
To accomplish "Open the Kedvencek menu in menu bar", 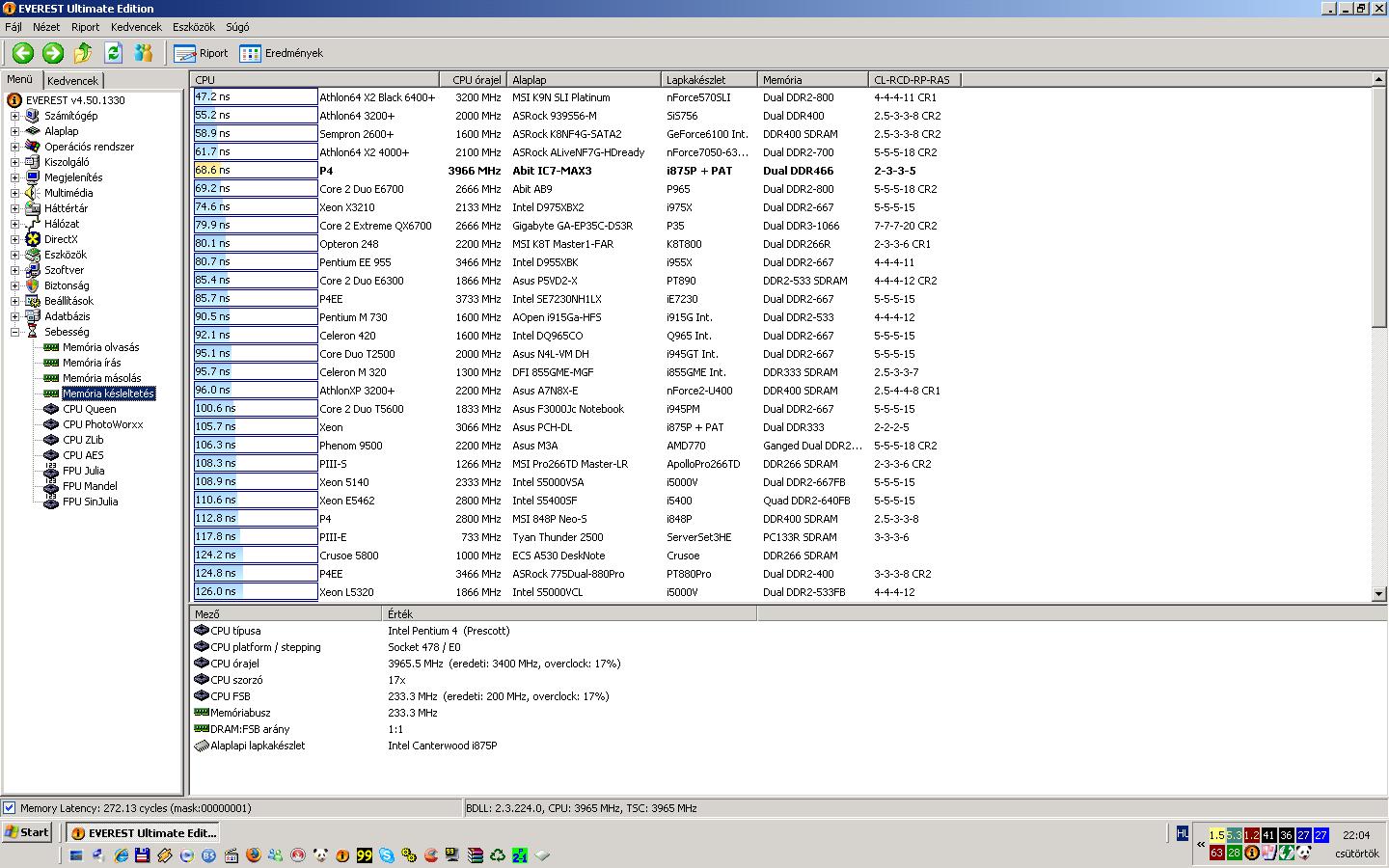I will 136,27.
